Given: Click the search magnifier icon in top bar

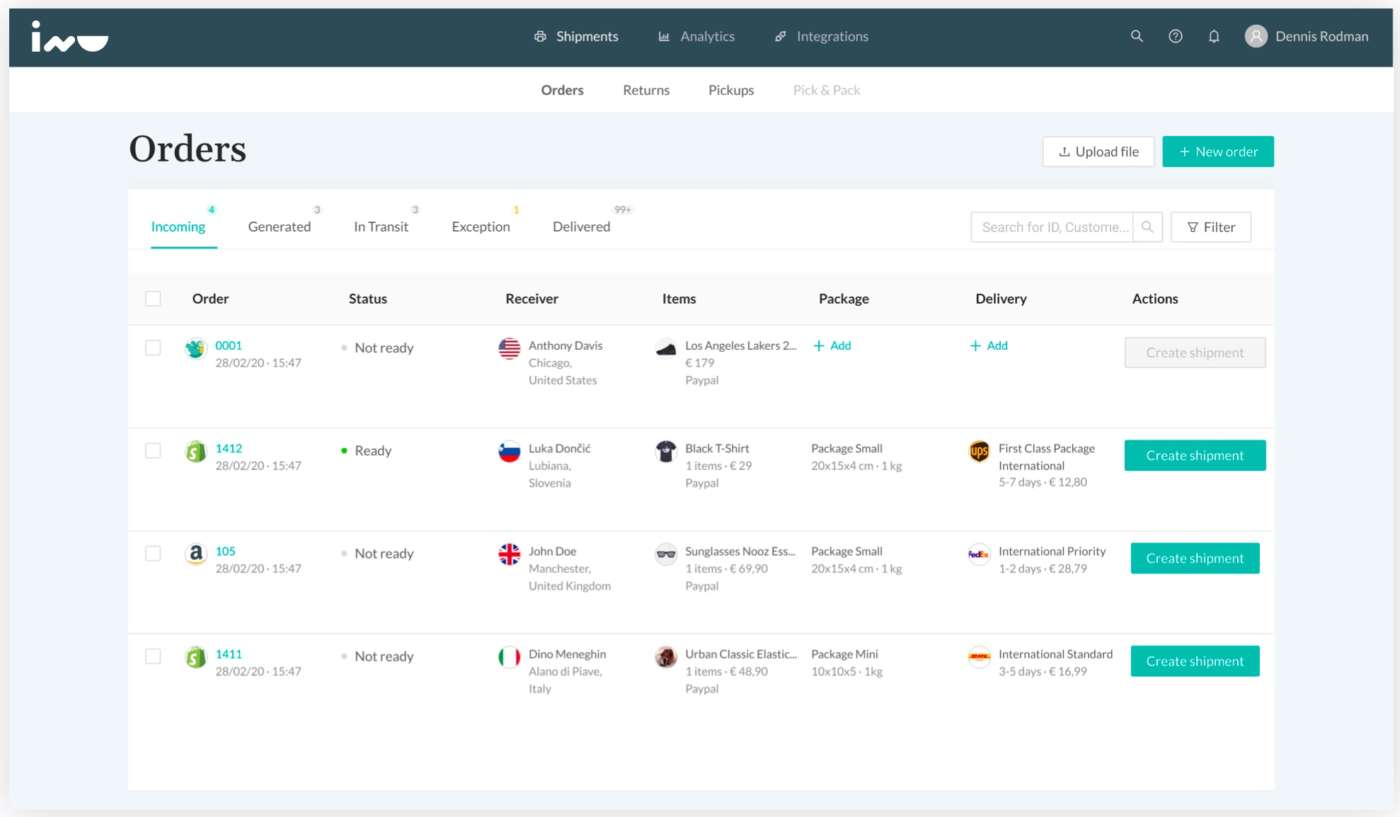Looking at the screenshot, I should pyautogui.click(x=1136, y=36).
